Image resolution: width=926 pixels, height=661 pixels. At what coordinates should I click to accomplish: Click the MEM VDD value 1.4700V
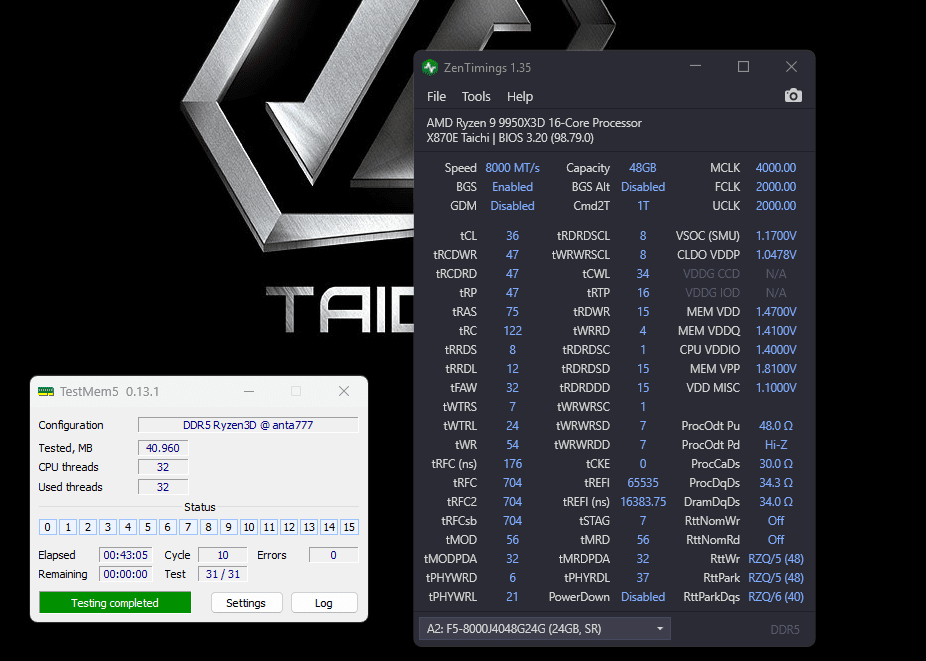click(776, 312)
